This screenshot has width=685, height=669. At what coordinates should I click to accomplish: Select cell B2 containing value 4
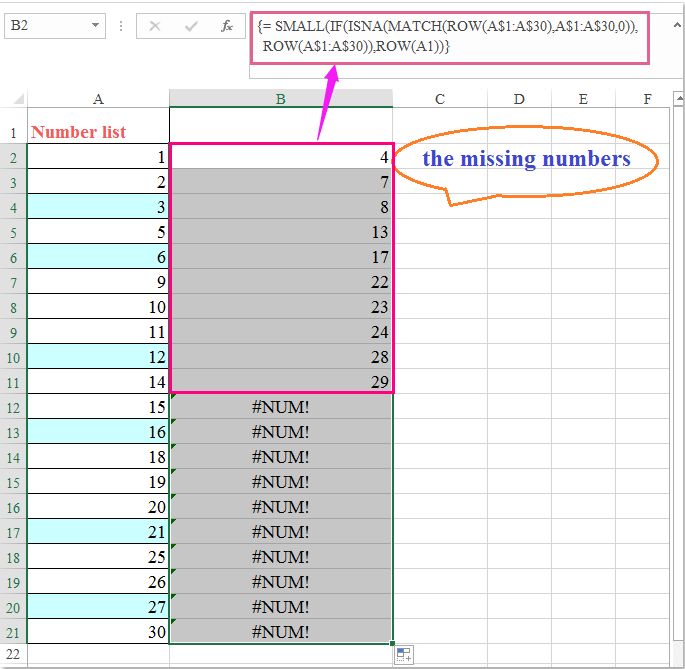(x=281, y=156)
